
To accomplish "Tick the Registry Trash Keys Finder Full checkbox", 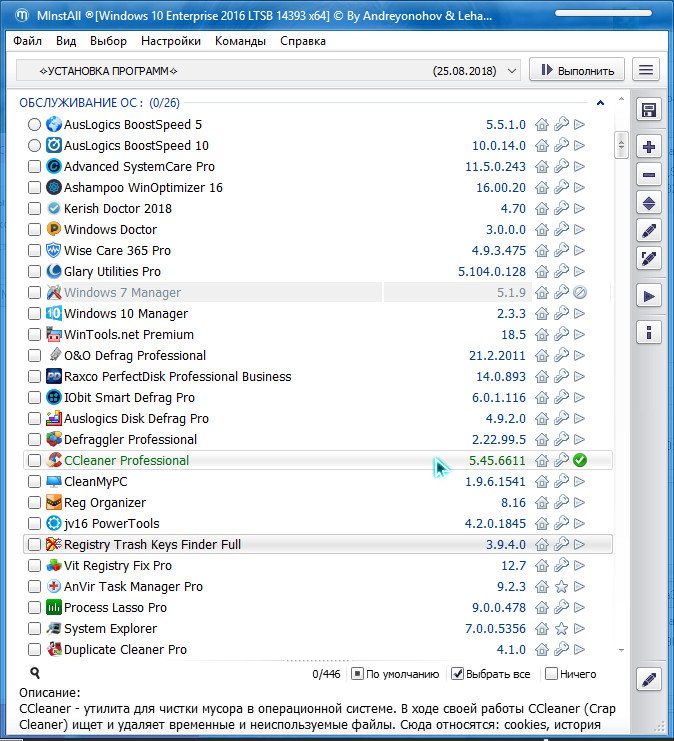I will tap(34, 544).
